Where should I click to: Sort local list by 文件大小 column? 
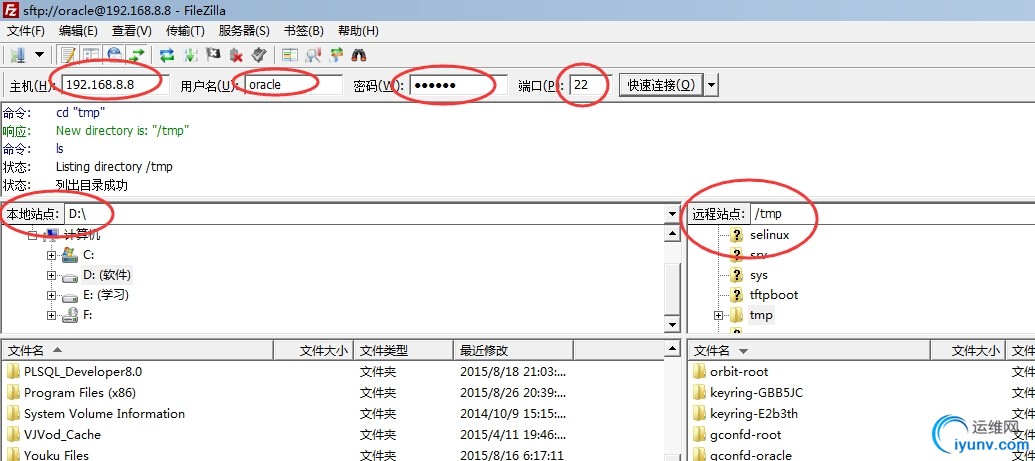tap(314, 351)
